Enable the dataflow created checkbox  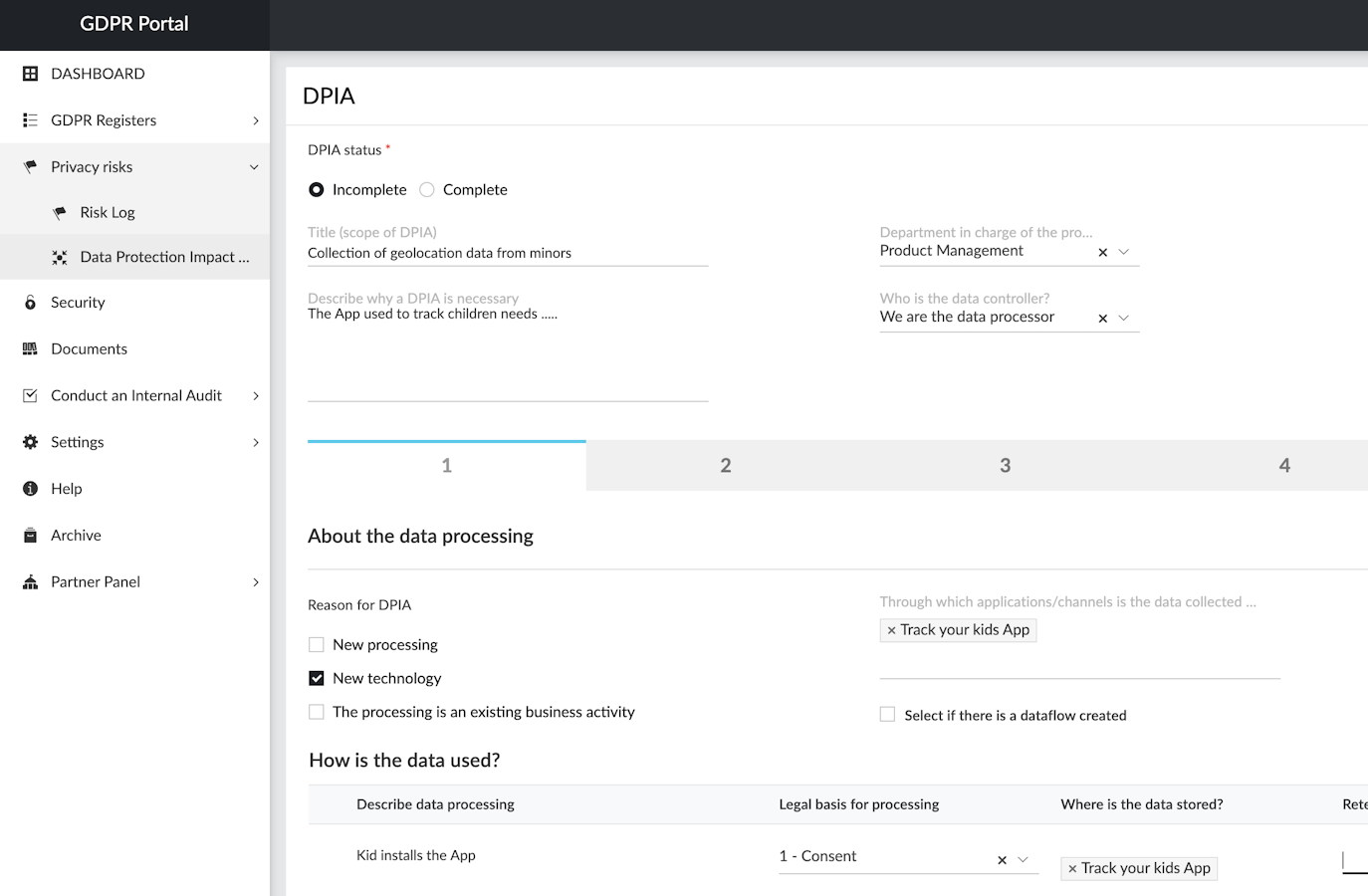tap(887, 715)
